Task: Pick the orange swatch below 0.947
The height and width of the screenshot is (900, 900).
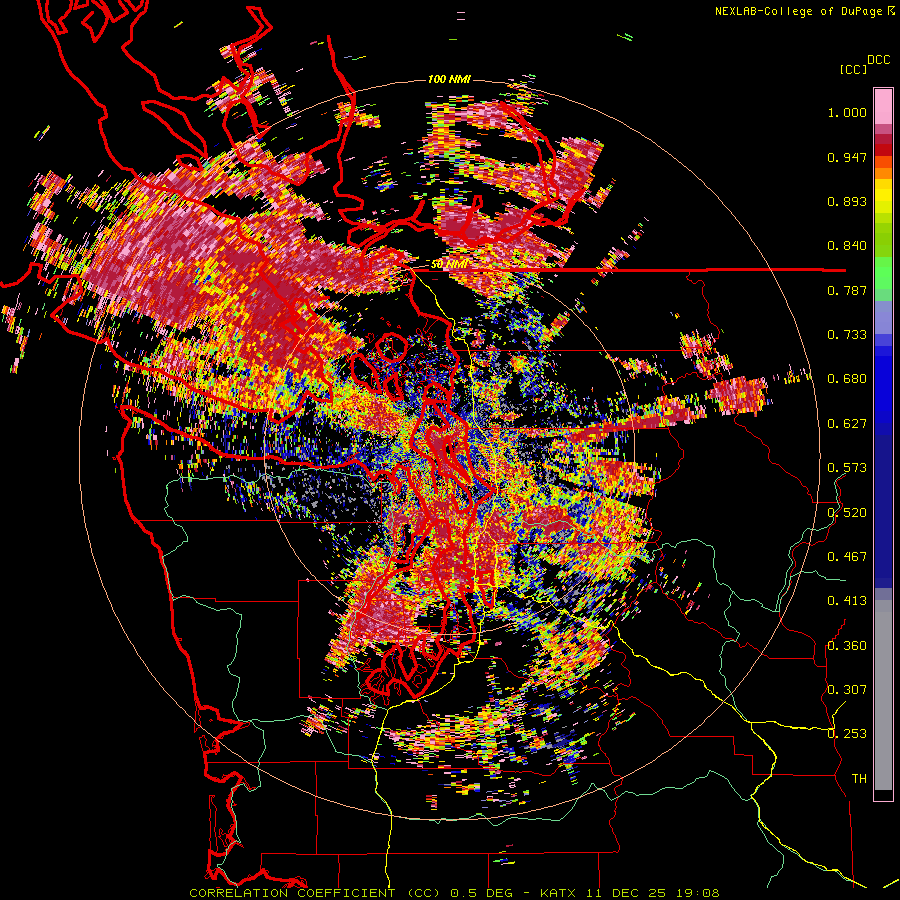Action: click(x=883, y=173)
